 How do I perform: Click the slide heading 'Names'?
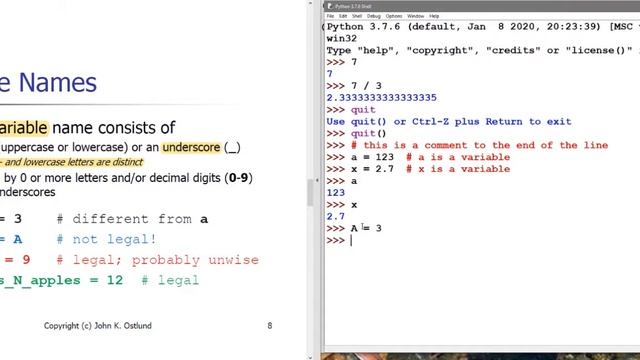point(58,82)
